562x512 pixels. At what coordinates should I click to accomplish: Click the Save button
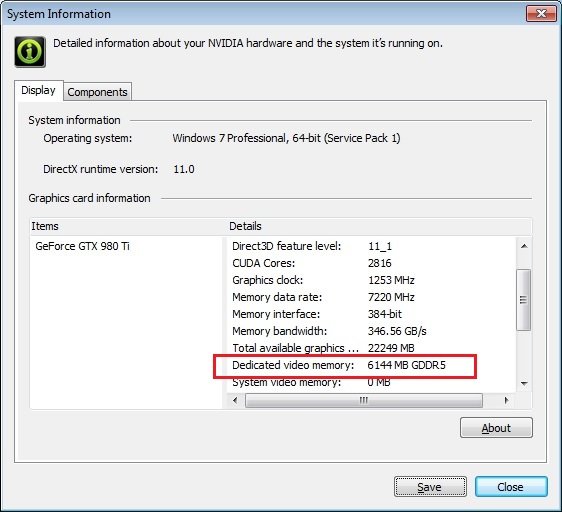[x=430, y=487]
